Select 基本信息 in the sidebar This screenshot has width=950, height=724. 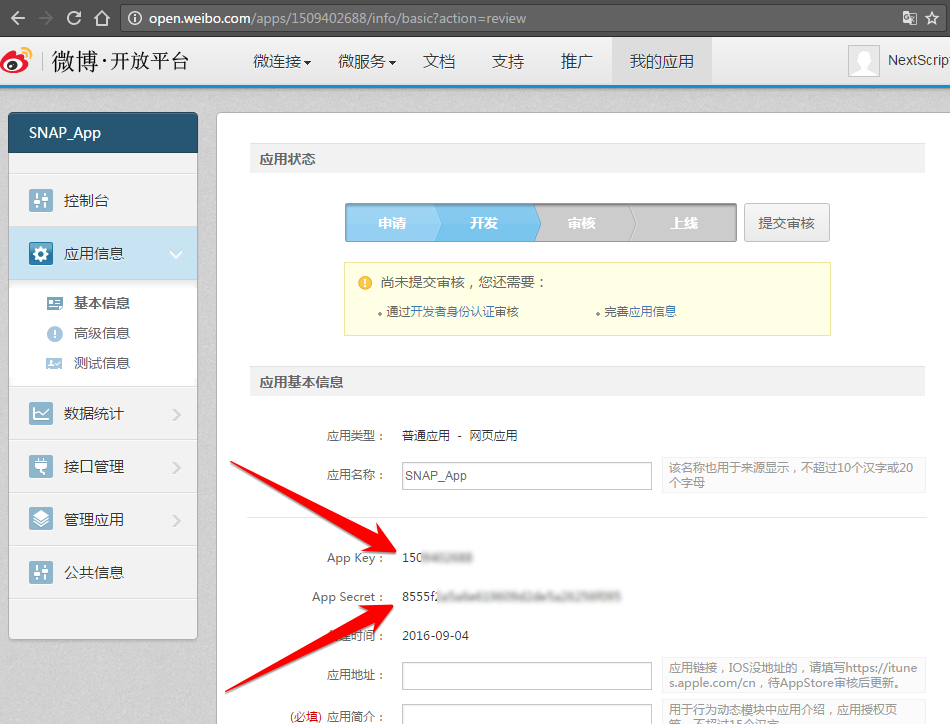pos(102,303)
